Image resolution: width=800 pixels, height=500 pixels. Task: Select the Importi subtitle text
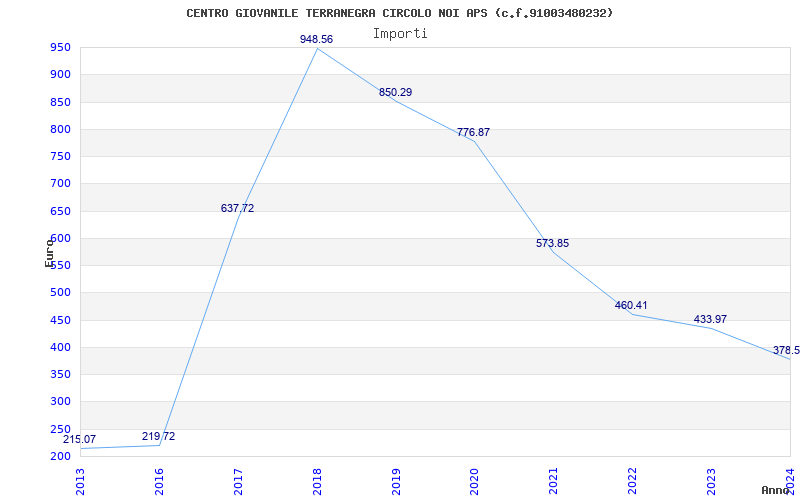(400, 34)
